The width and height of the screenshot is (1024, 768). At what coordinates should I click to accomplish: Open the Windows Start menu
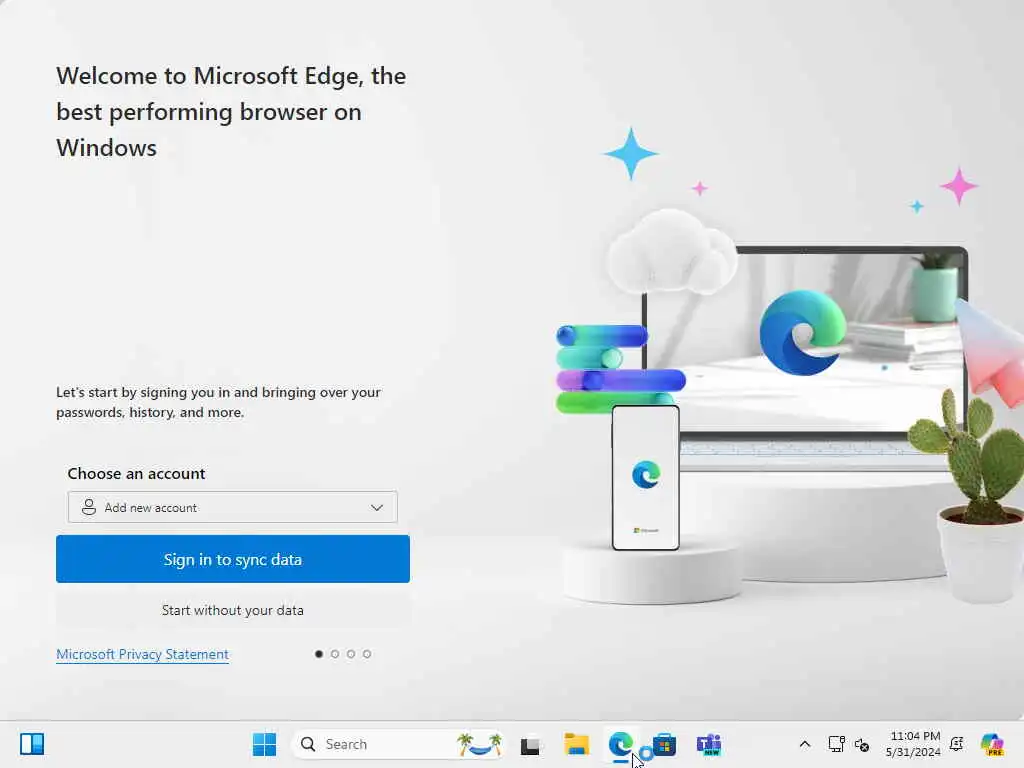(264, 744)
